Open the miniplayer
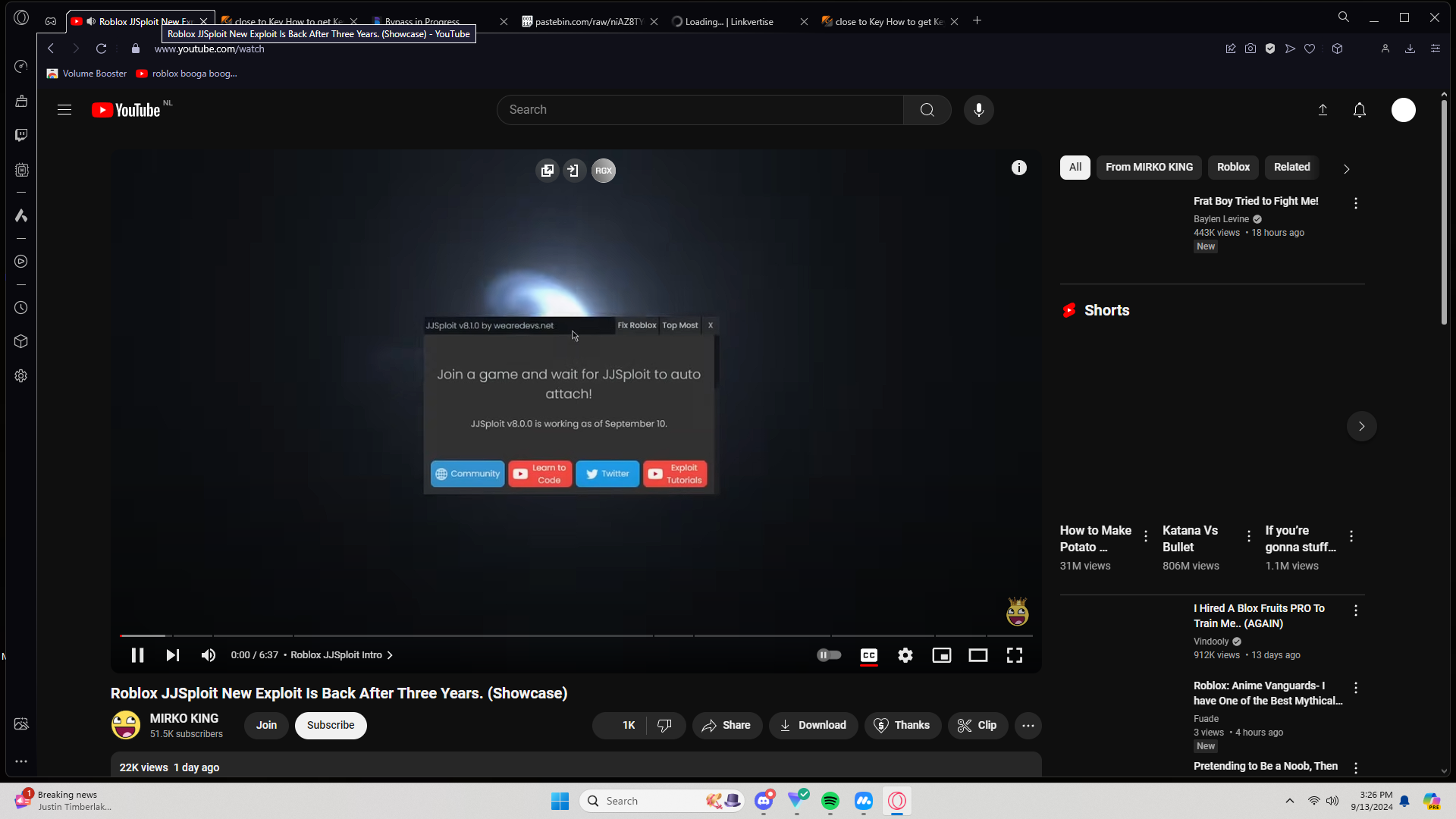This screenshot has width=1456, height=819. click(x=942, y=655)
